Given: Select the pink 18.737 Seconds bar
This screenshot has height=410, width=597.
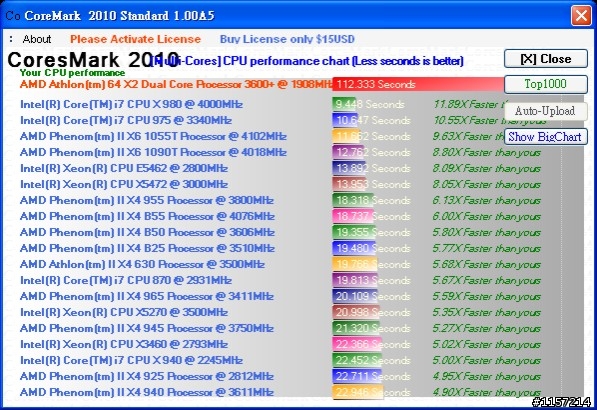Looking at the screenshot, I should point(353,216).
